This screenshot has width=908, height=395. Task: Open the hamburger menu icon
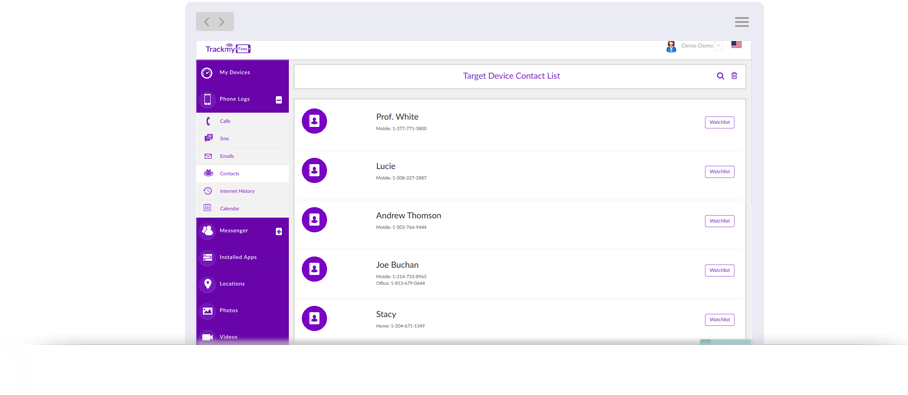[742, 22]
